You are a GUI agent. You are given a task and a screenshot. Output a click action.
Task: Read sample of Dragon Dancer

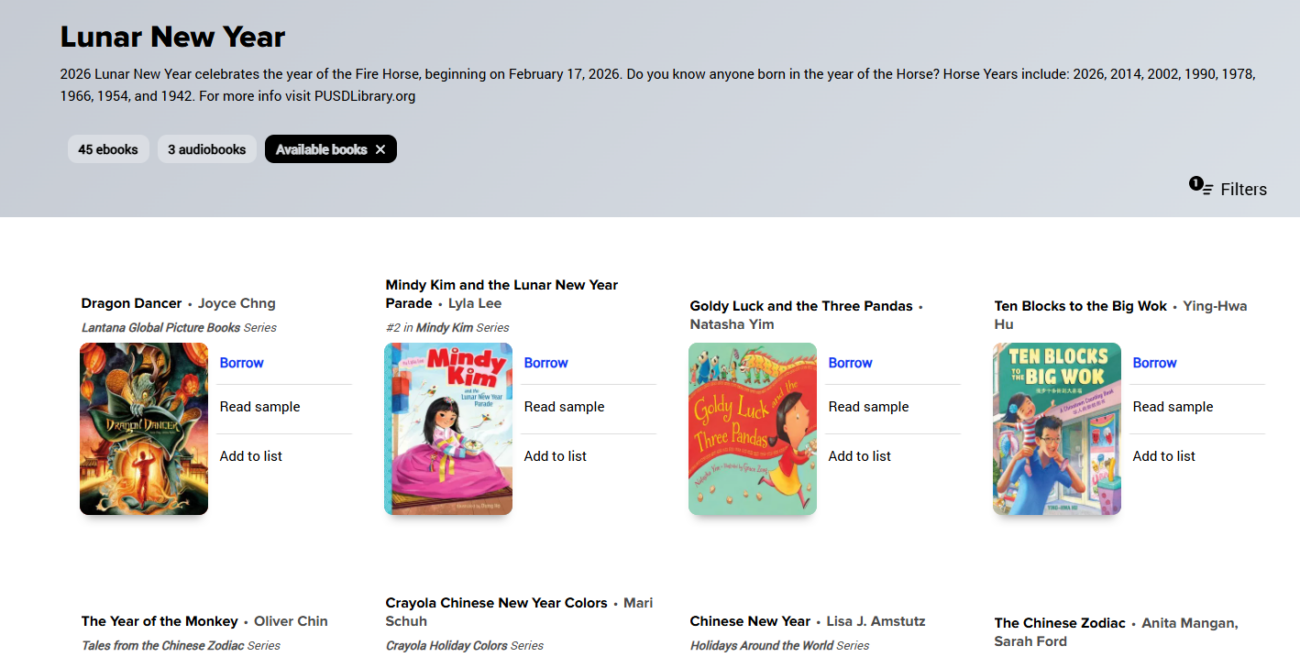[260, 407]
